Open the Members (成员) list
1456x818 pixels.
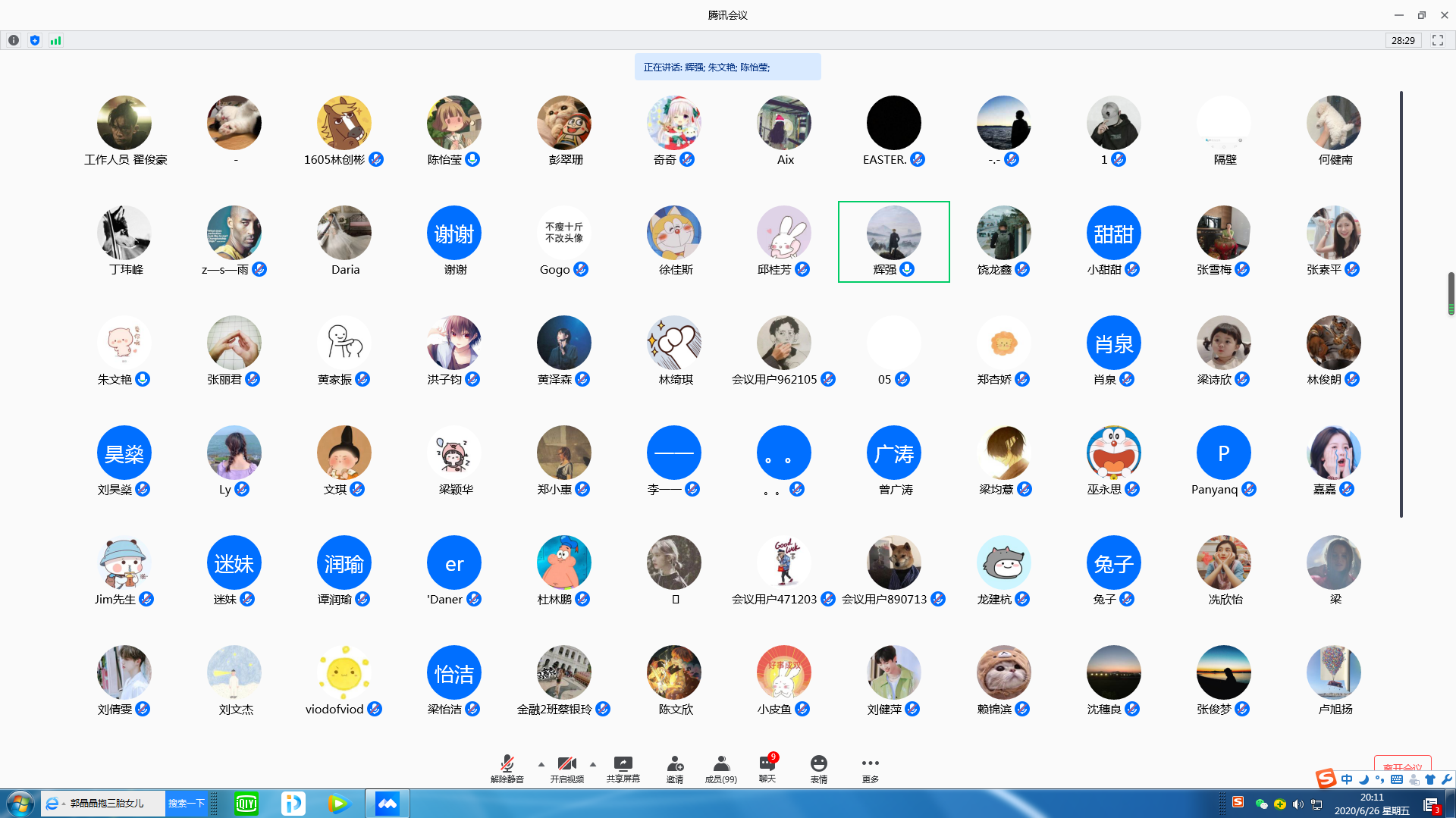(x=720, y=767)
